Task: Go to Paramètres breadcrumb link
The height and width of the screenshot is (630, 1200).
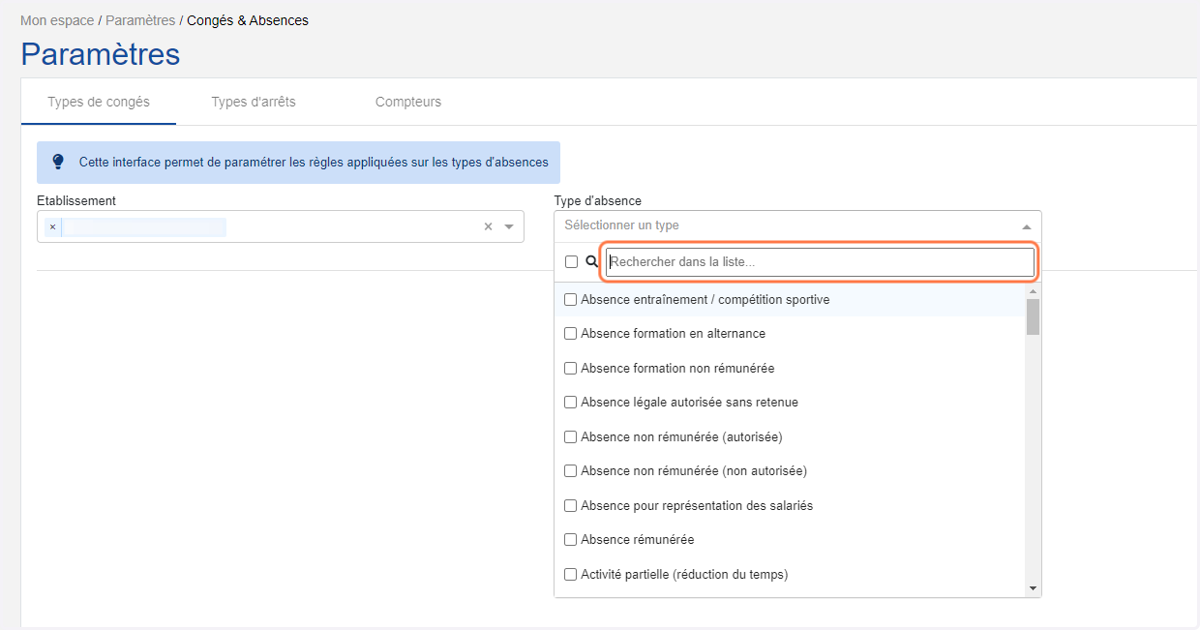Action: coord(140,20)
